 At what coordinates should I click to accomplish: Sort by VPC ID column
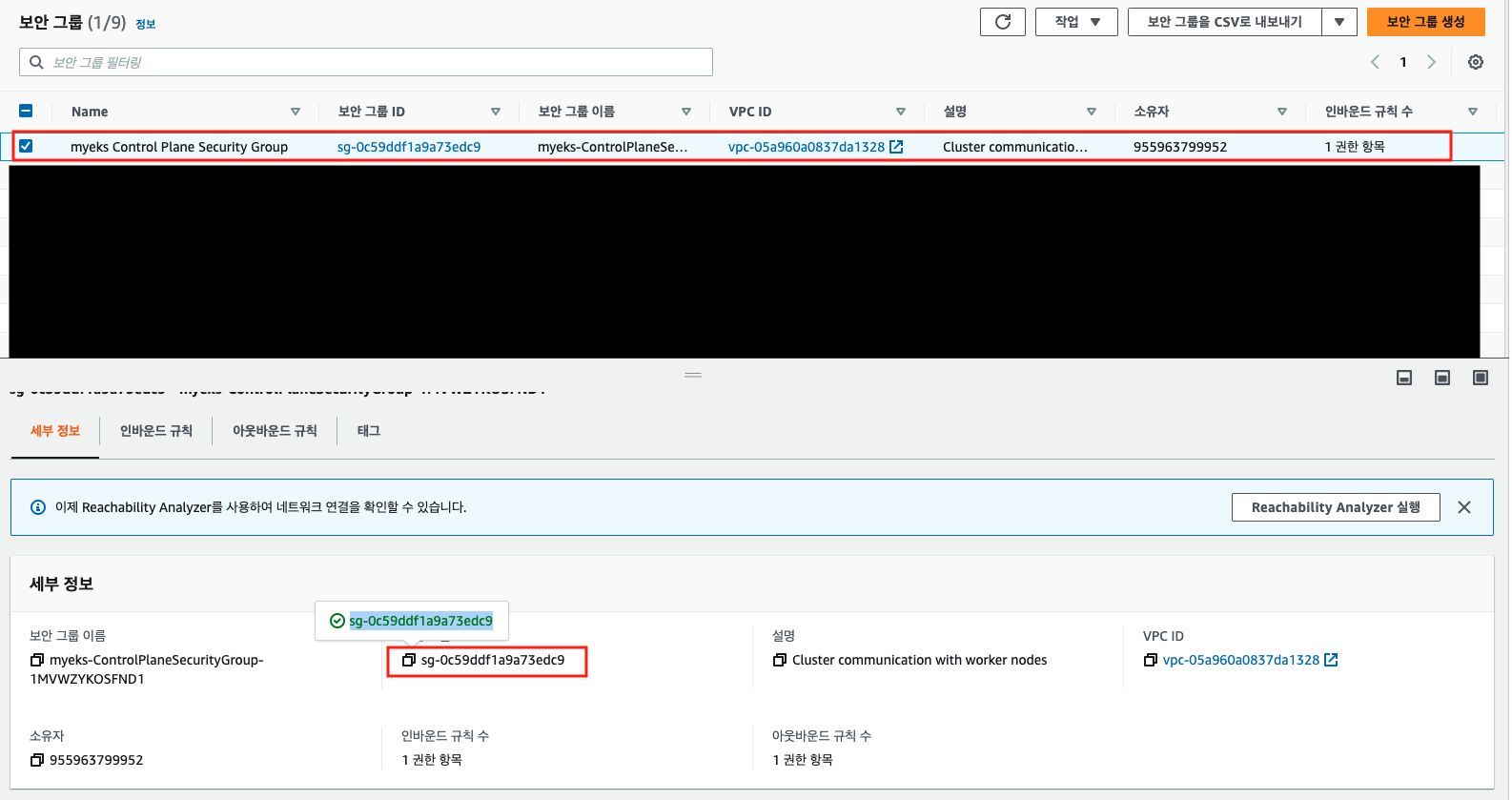point(901,112)
